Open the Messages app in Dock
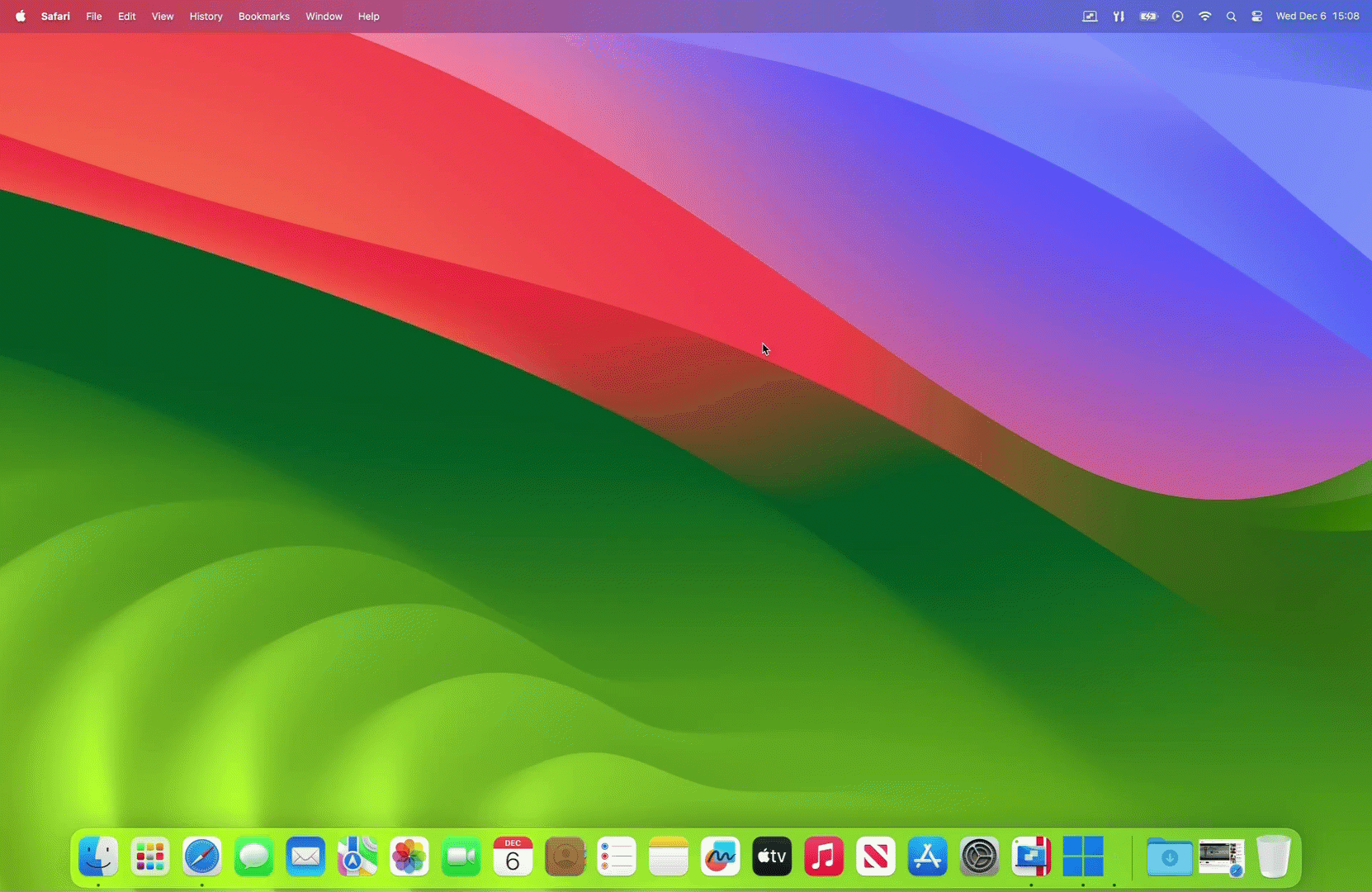 click(x=253, y=856)
